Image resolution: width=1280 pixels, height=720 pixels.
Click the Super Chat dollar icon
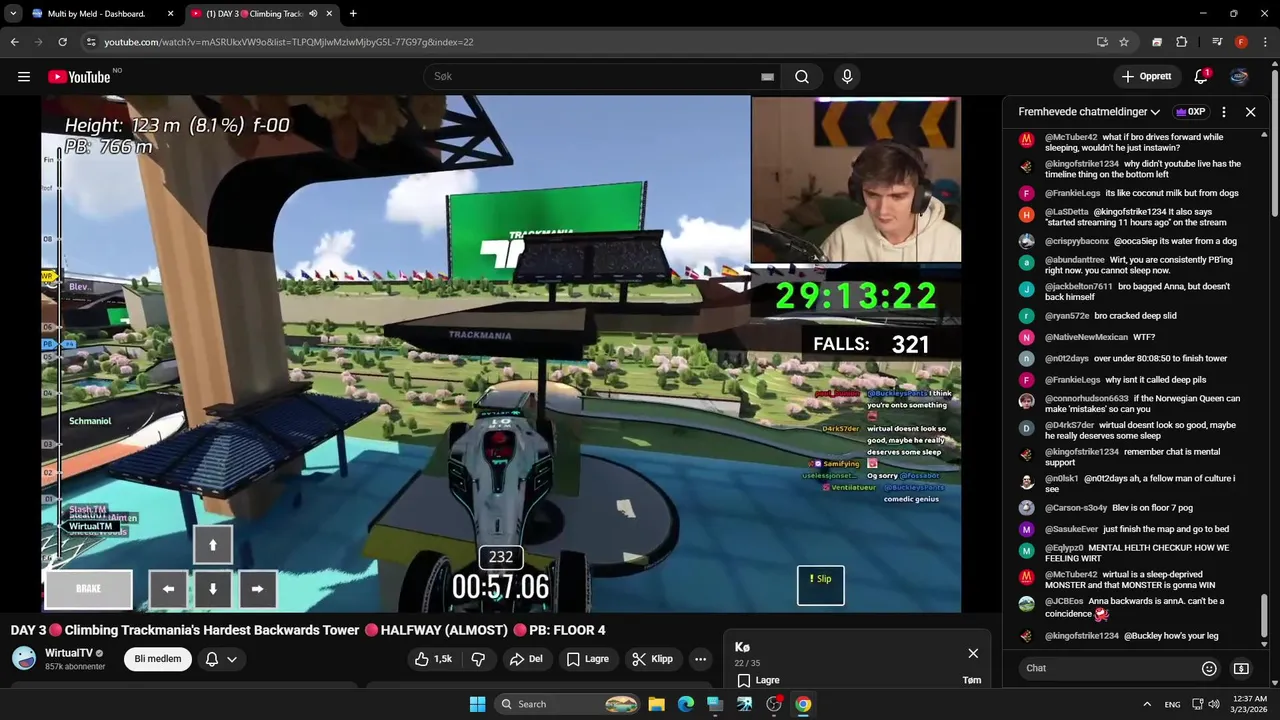pyautogui.click(x=1241, y=668)
